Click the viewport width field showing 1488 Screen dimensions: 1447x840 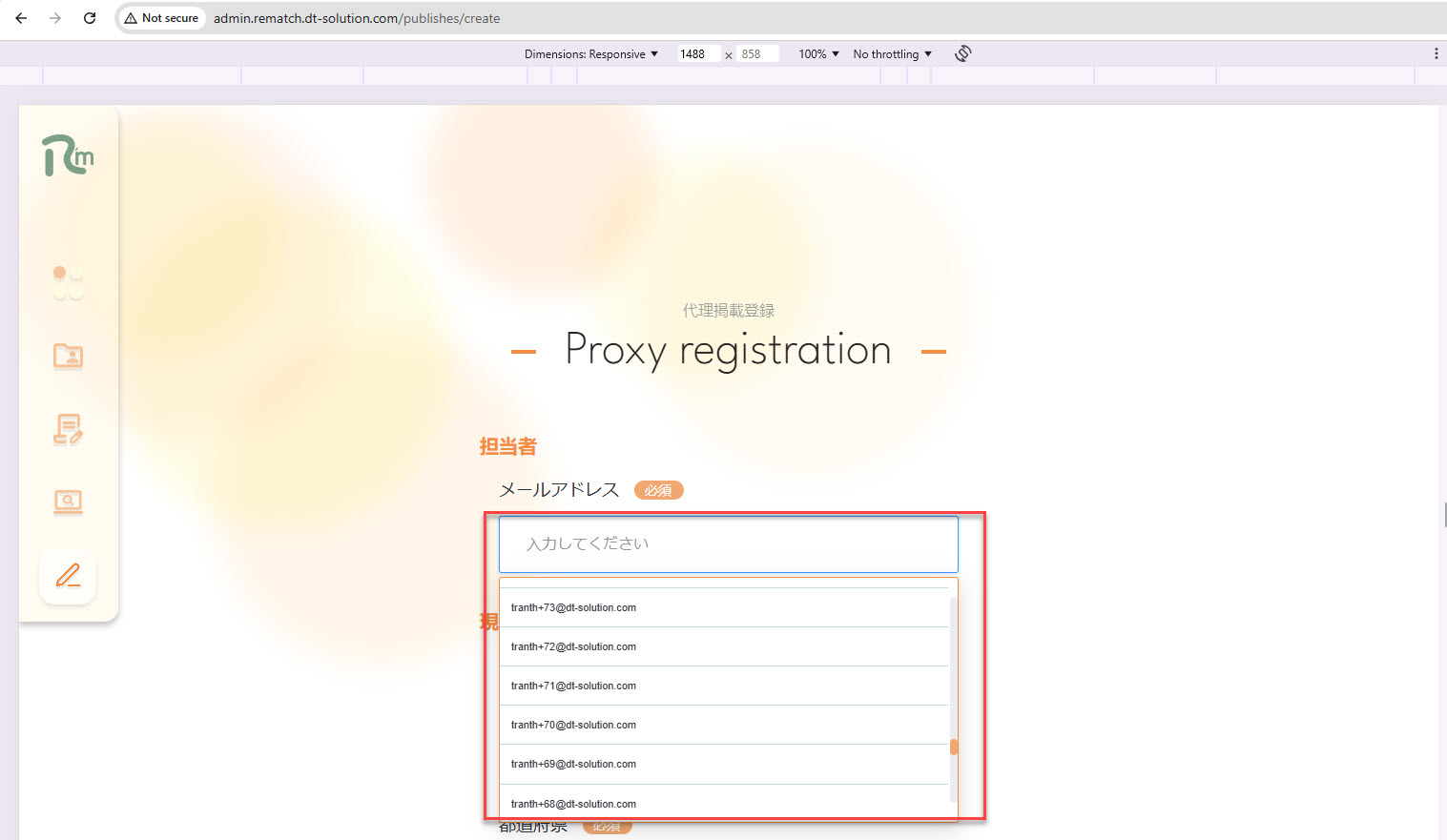(696, 54)
